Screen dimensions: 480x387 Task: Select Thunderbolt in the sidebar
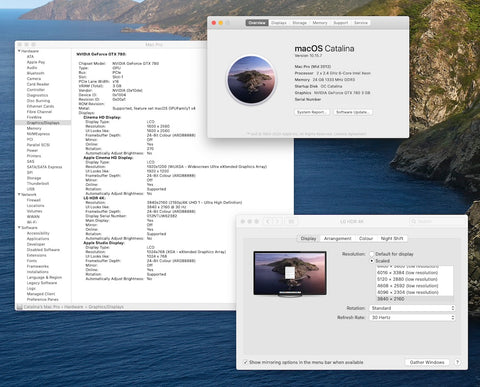point(38,183)
